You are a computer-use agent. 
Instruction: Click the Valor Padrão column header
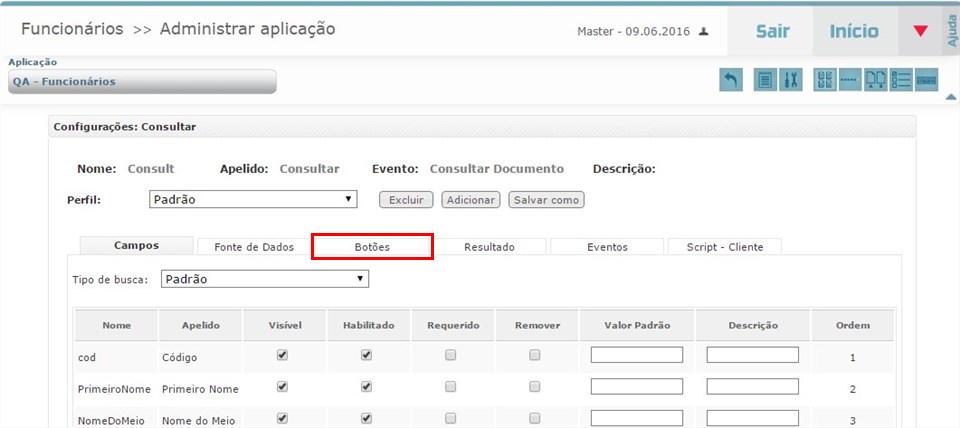click(x=637, y=325)
